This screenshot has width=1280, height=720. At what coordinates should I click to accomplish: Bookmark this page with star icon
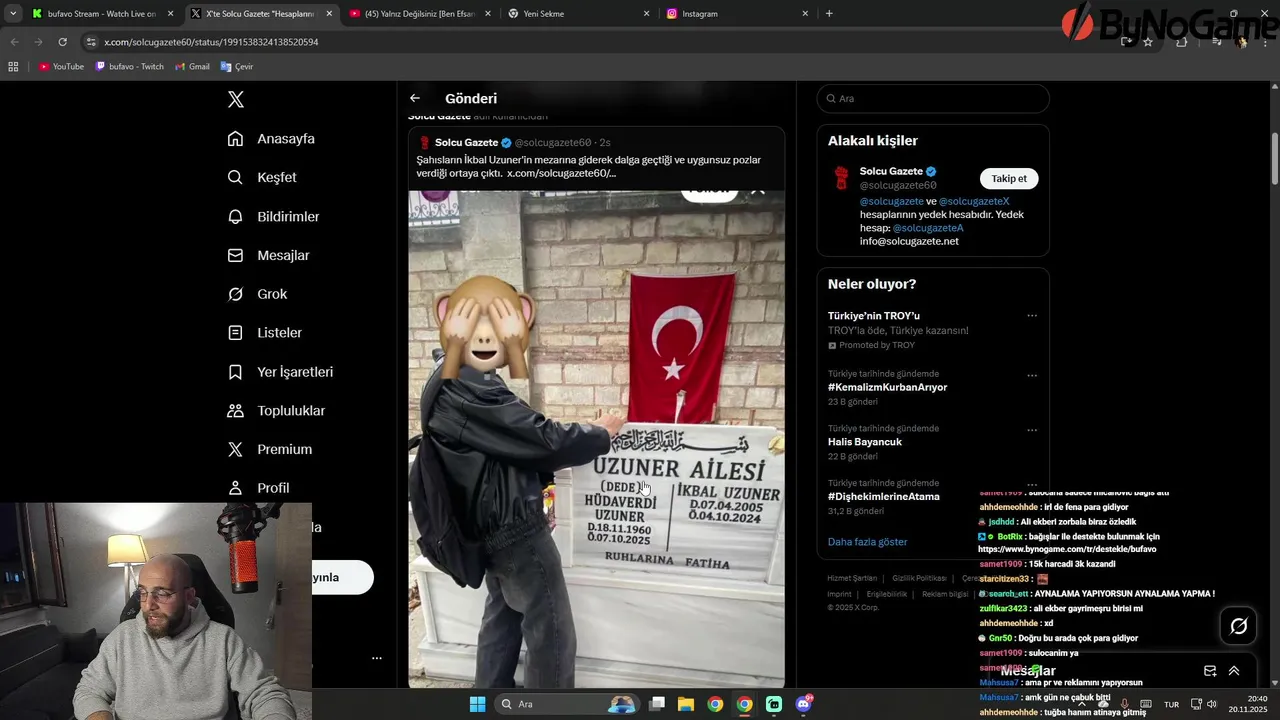click(1148, 42)
